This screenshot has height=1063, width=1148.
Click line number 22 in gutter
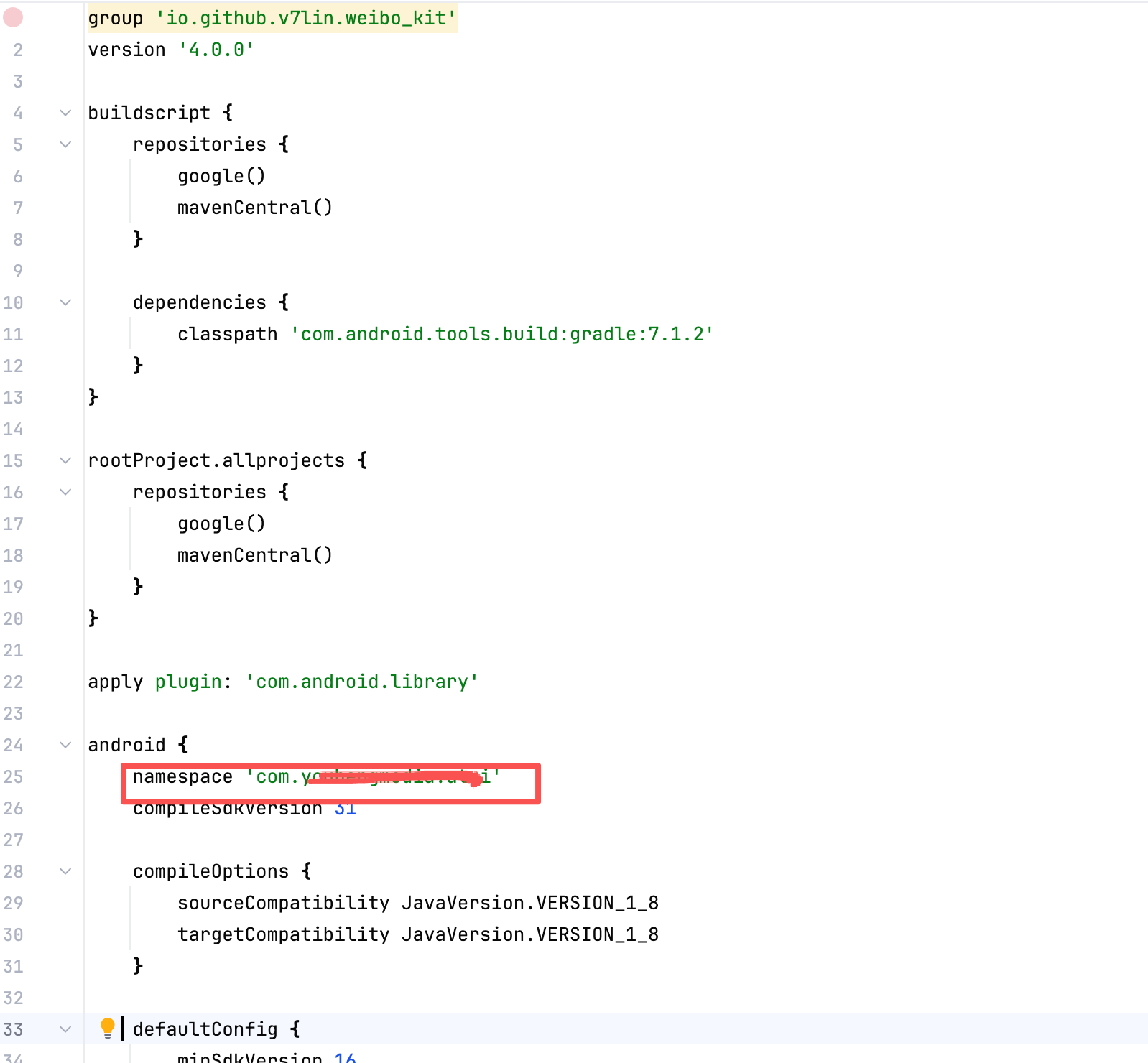pyautogui.click(x=14, y=682)
